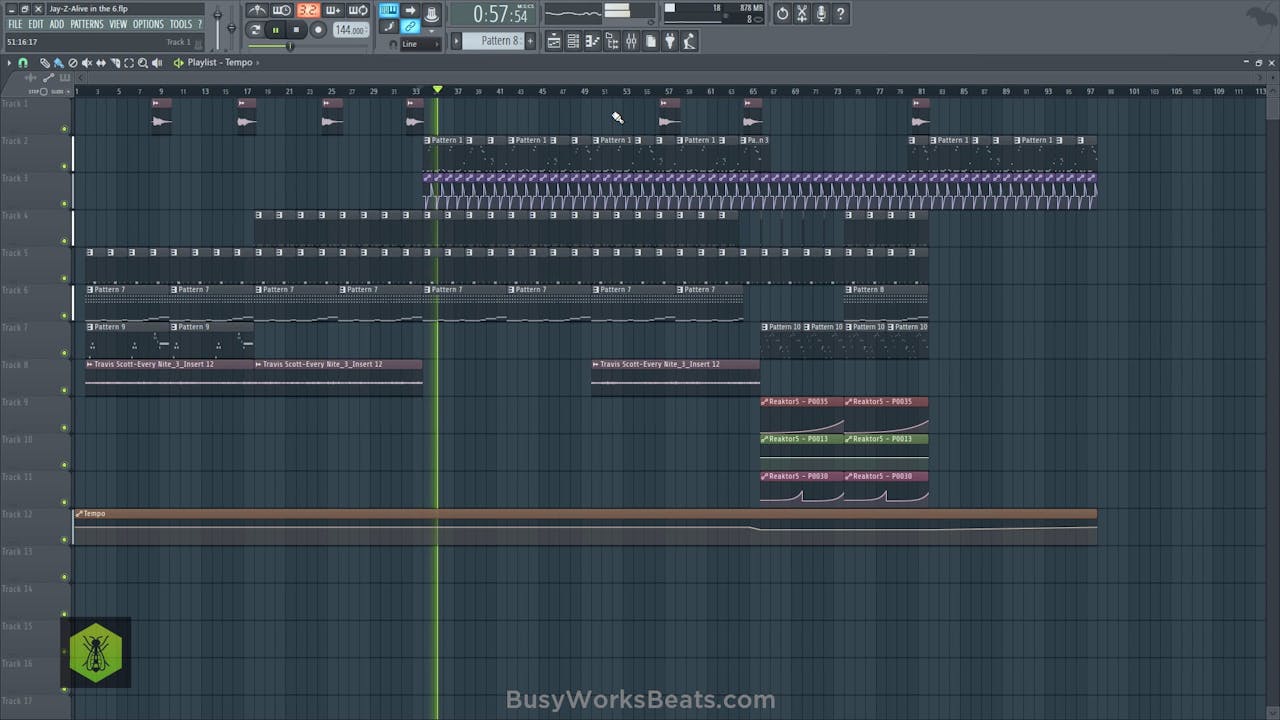
Task: Pause playback with the pause button
Action: [276, 30]
